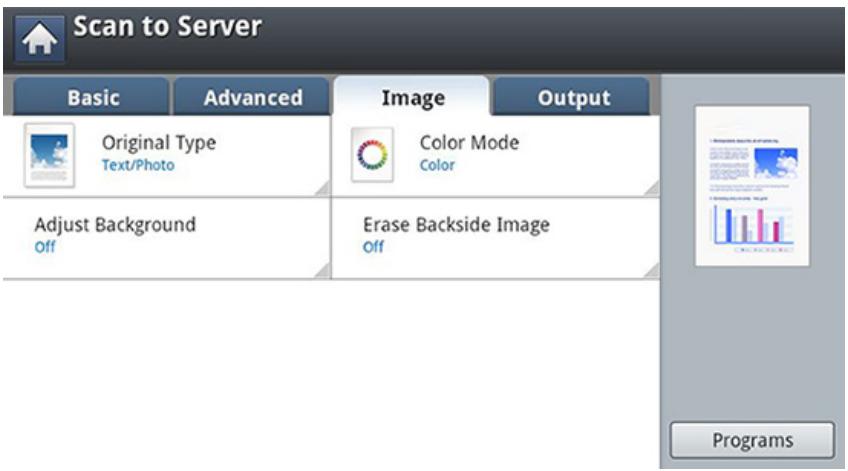Go to the home screen icon

[39, 38]
